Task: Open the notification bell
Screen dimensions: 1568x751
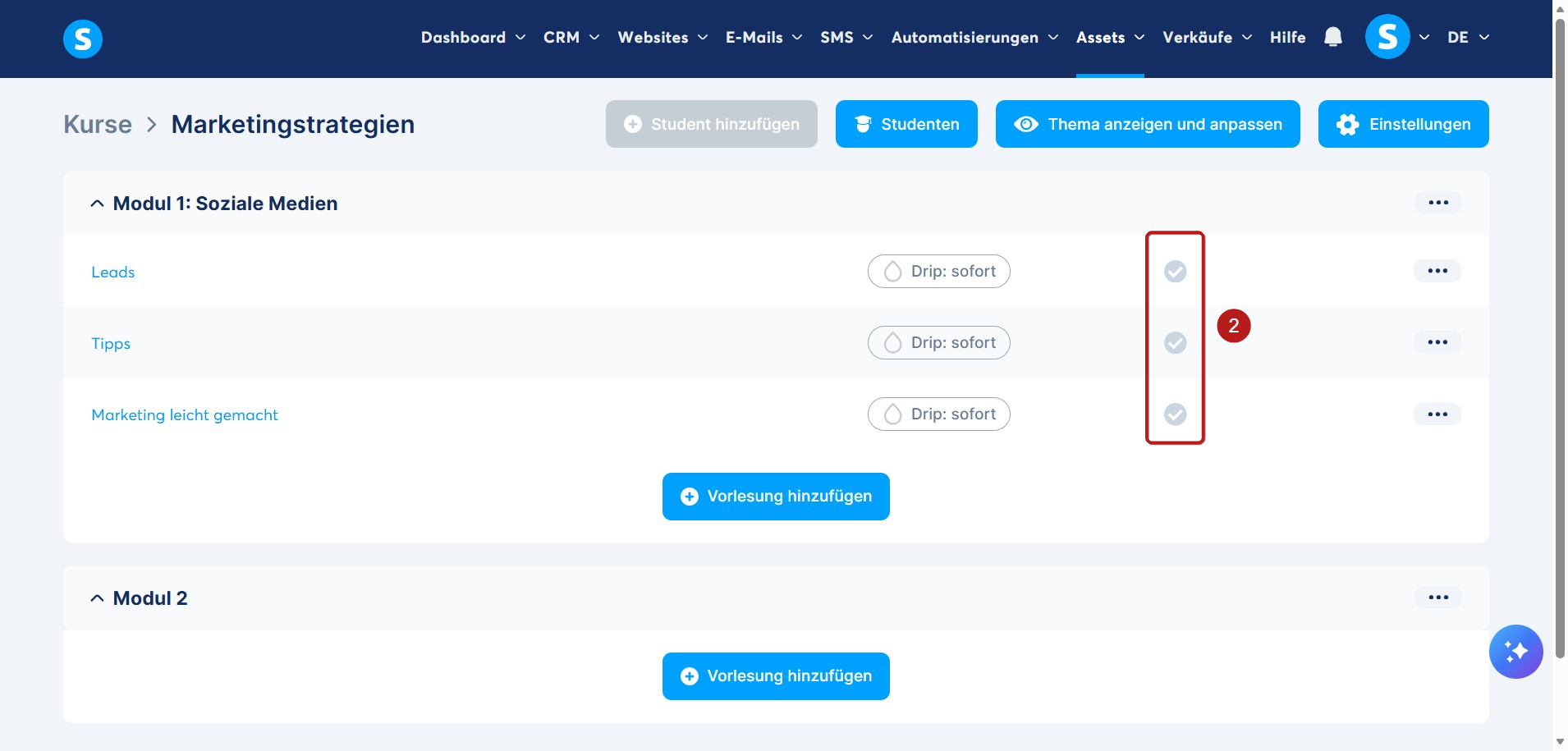Action: [1333, 37]
